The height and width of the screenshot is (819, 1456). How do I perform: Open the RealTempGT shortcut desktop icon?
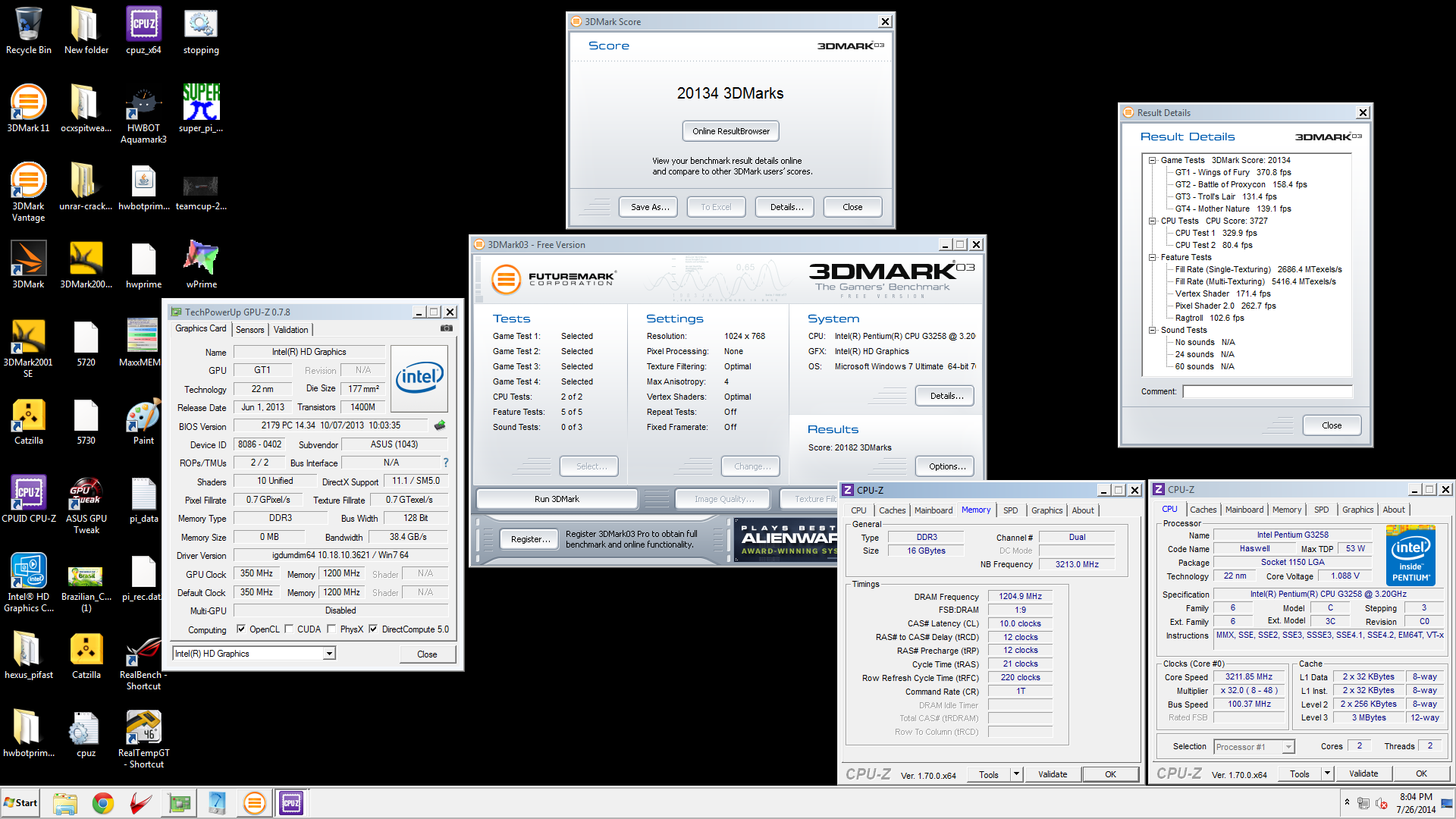[x=143, y=739]
